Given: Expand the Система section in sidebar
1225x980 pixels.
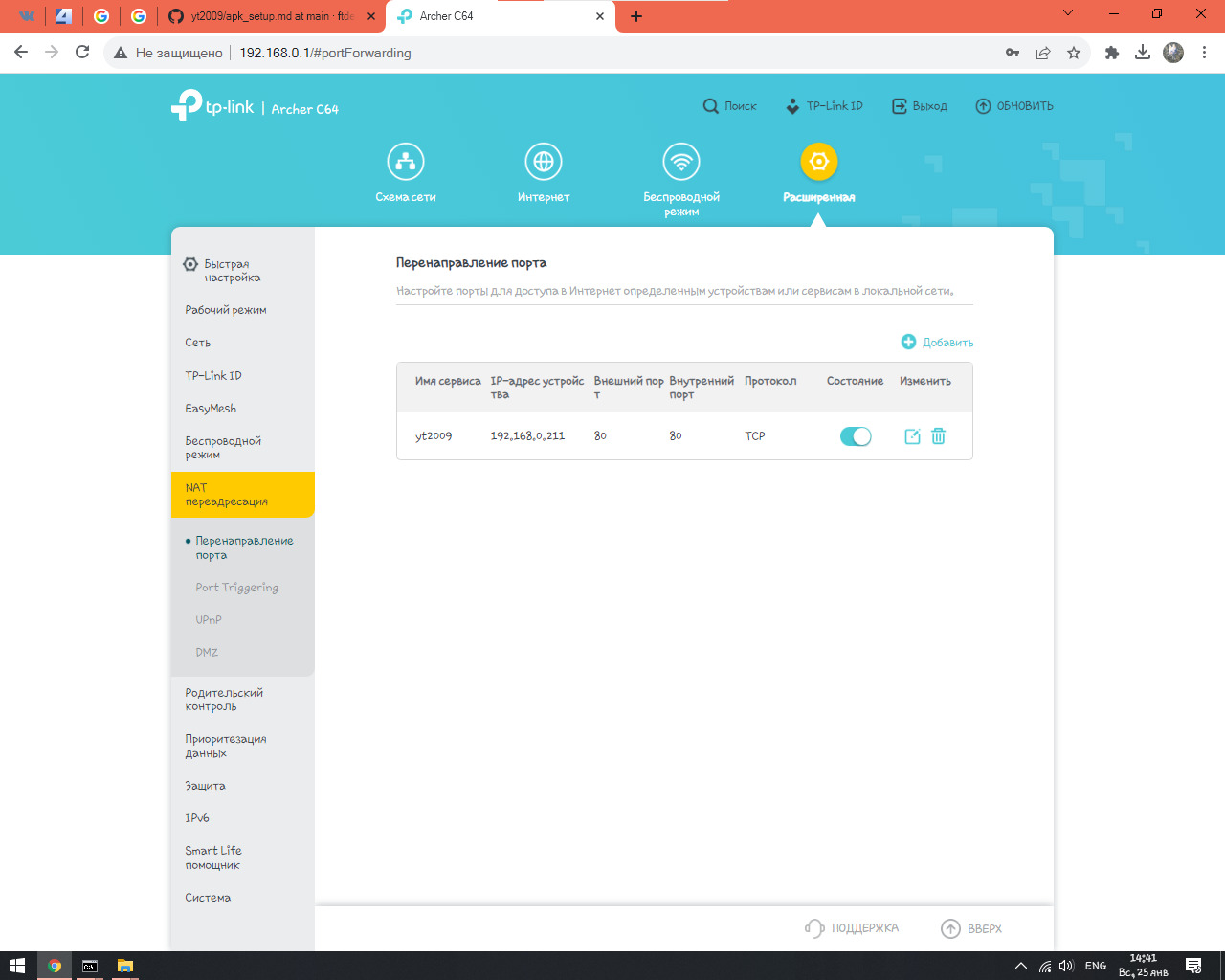Looking at the screenshot, I should point(208,898).
